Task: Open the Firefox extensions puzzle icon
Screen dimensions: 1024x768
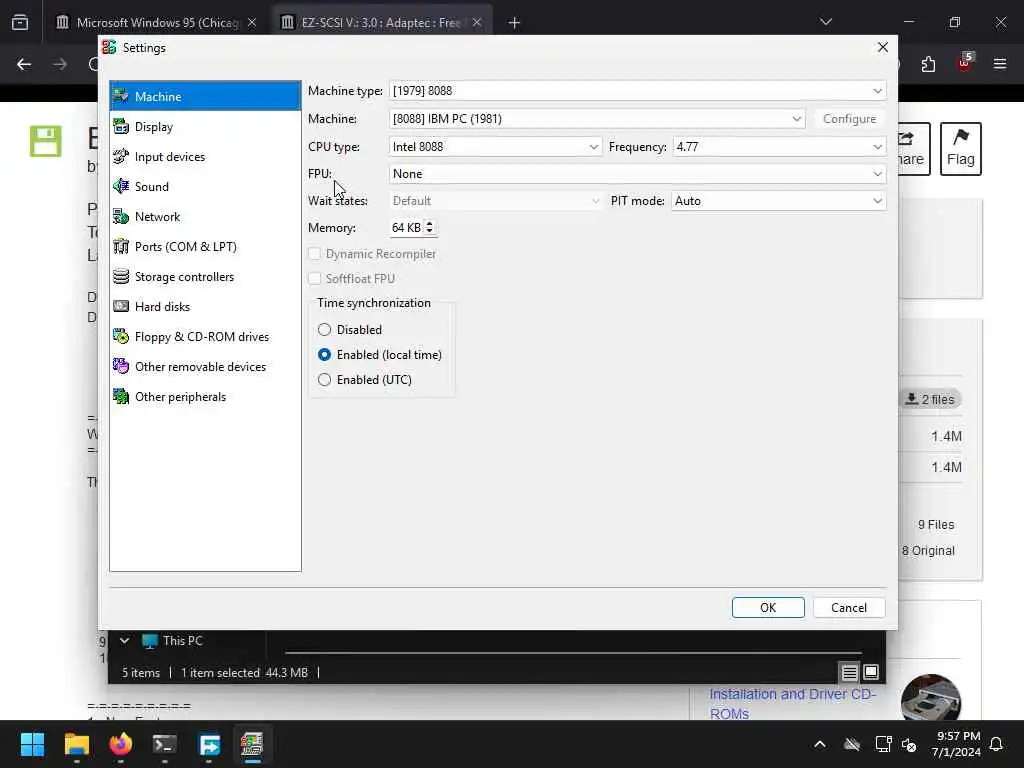Action: [928, 64]
